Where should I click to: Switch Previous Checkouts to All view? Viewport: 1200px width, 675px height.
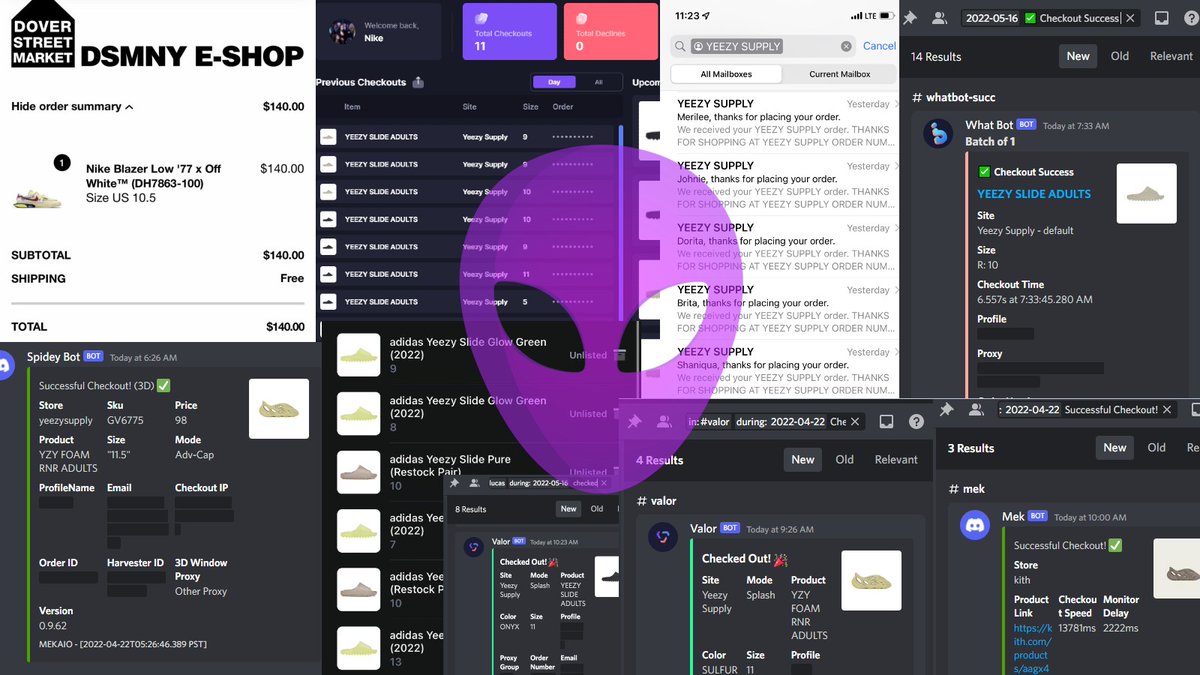(598, 82)
